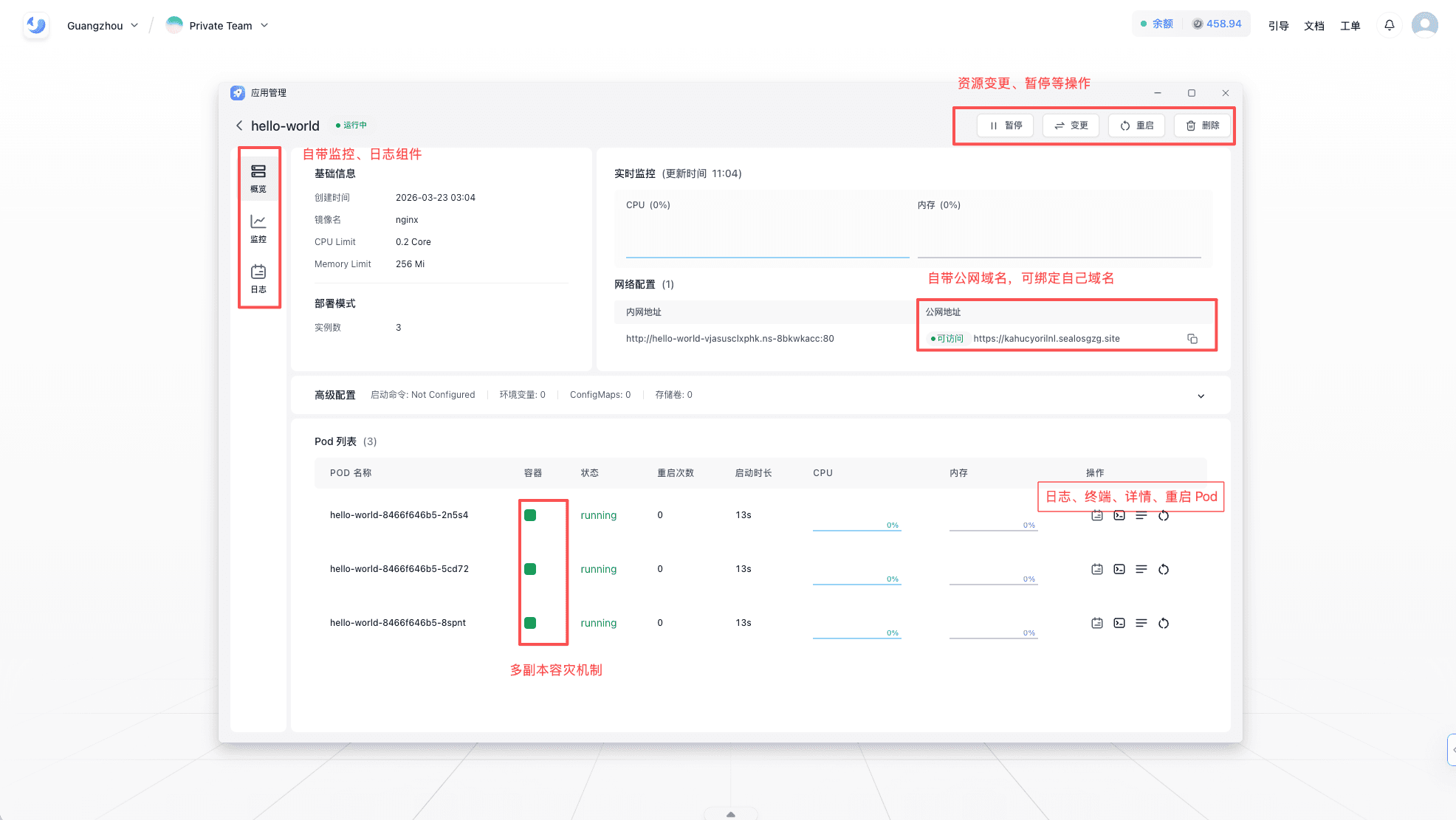
Task: Minimize the 应用管理 window
Action: [x=1158, y=93]
